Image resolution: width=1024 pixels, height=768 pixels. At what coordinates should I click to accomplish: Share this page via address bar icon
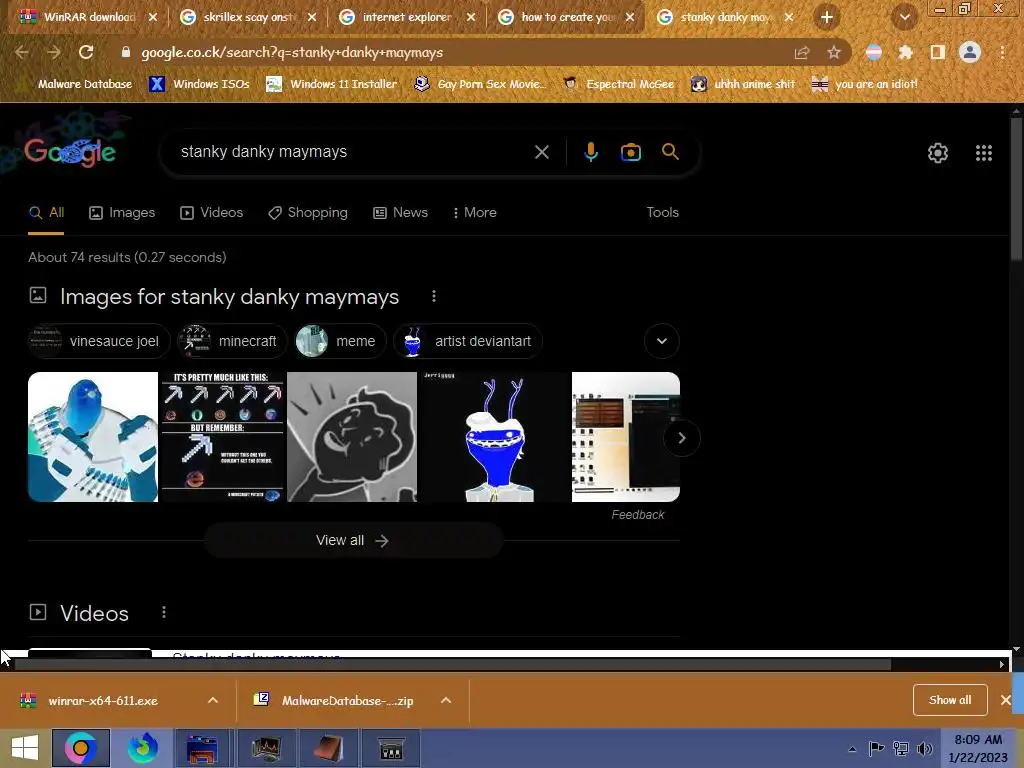point(801,53)
